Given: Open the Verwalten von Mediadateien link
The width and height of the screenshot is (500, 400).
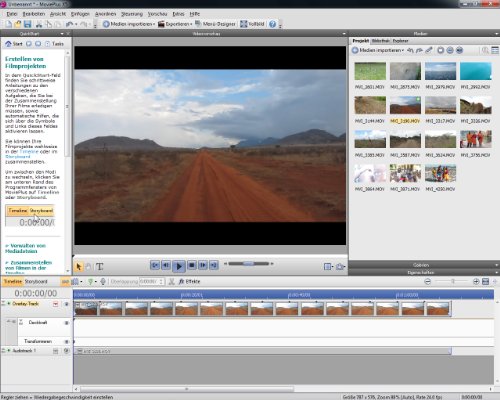Looking at the screenshot, I should point(25,248).
